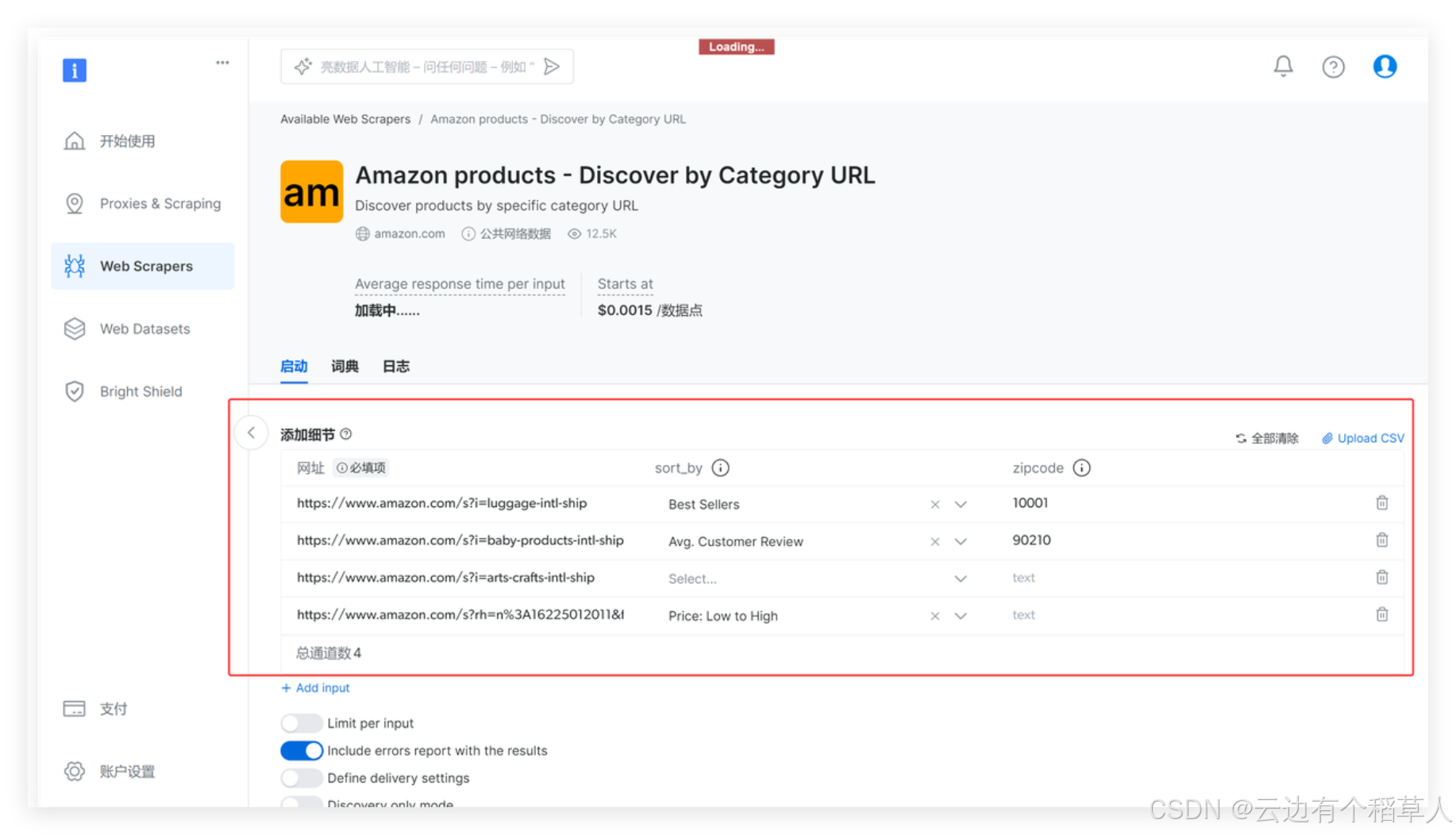Screen dimensions: 1456x835
Task: Click the Upload CSV link
Action: click(1363, 438)
